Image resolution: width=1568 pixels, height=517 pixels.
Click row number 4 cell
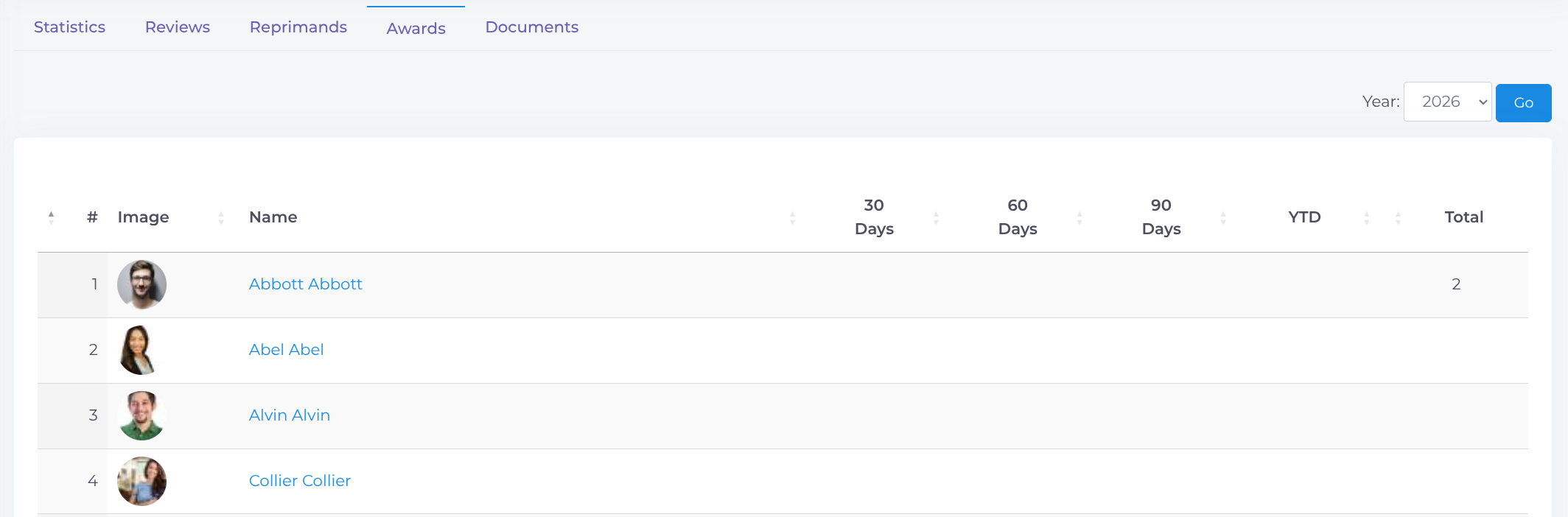click(72, 482)
